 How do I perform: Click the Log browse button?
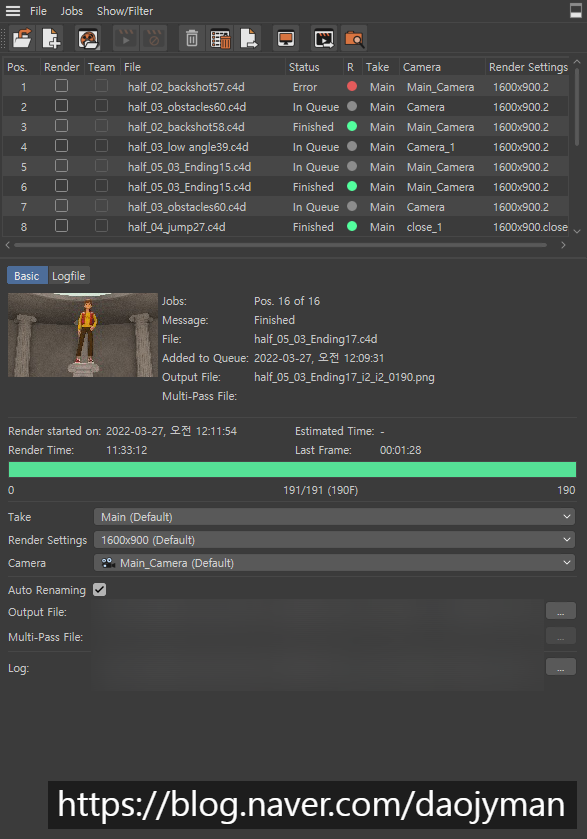[561, 667]
